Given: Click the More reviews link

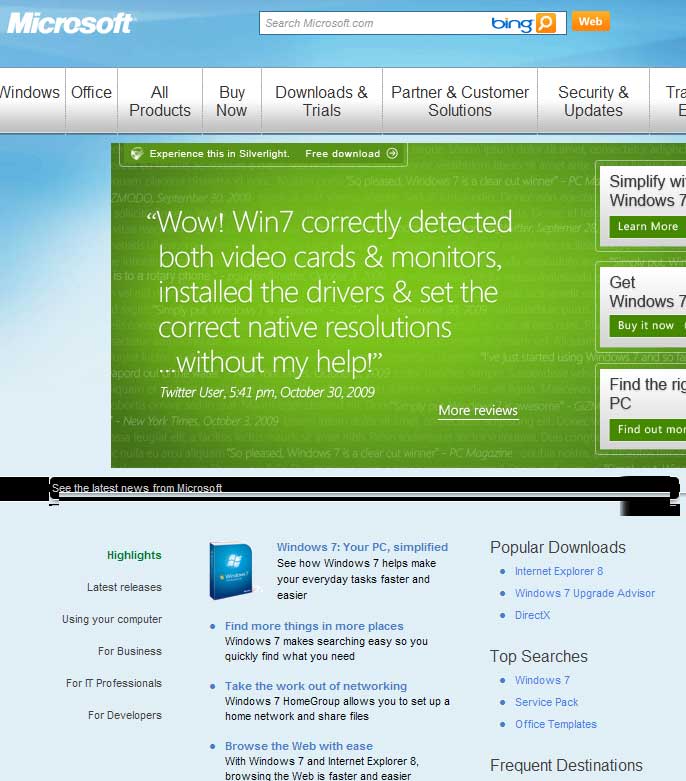Looking at the screenshot, I should [x=478, y=411].
